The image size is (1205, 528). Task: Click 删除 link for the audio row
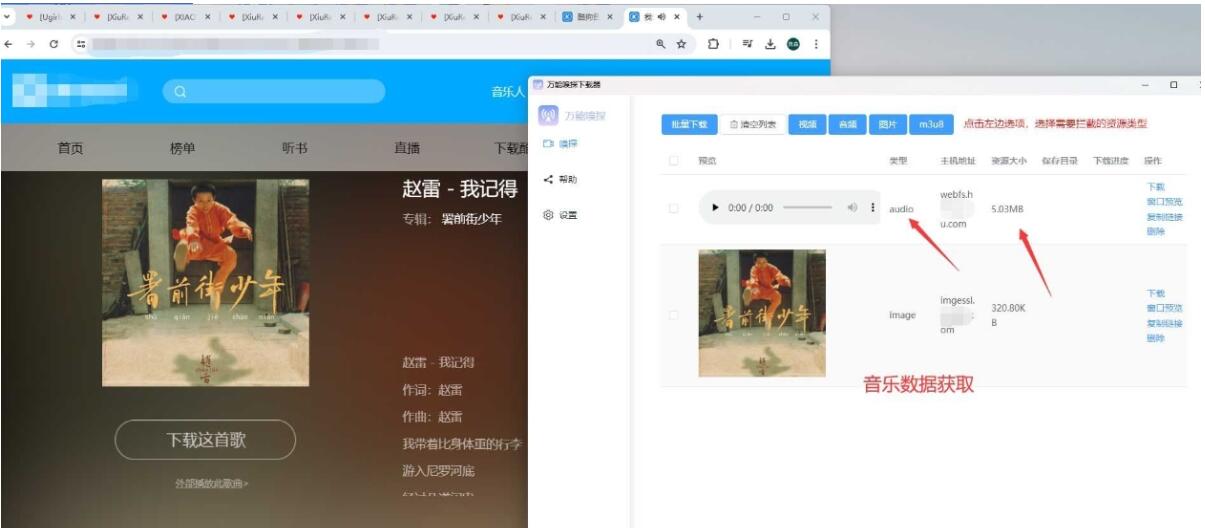coord(1155,232)
